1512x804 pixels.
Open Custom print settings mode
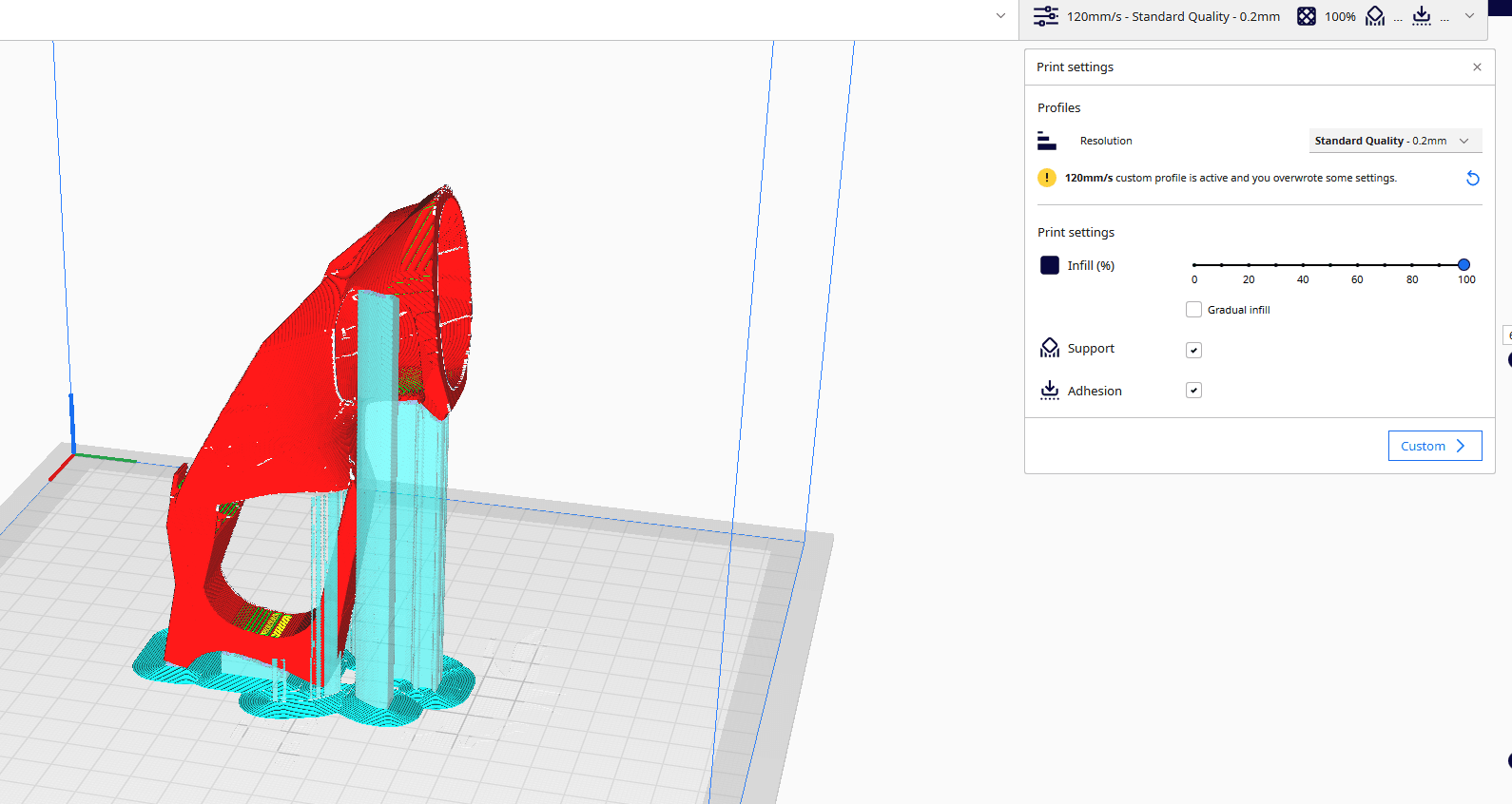(1435, 446)
